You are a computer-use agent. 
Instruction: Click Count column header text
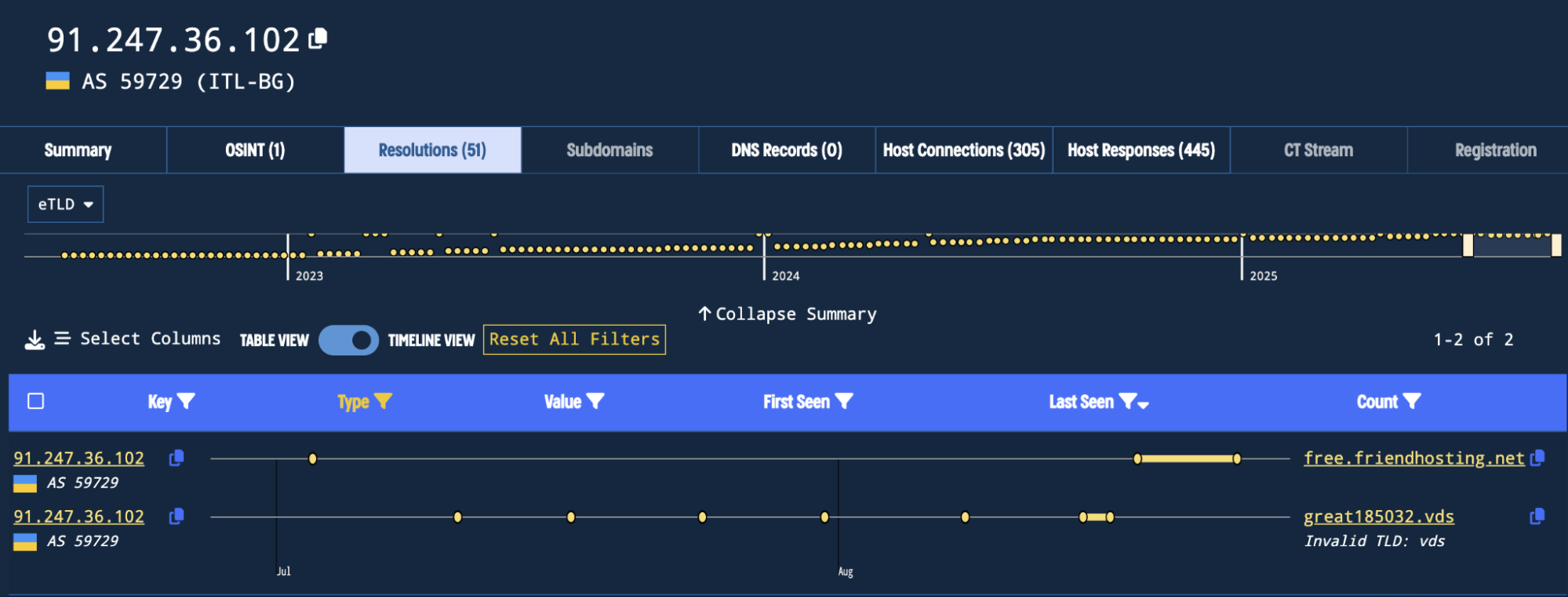pyautogui.click(x=1377, y=402)
